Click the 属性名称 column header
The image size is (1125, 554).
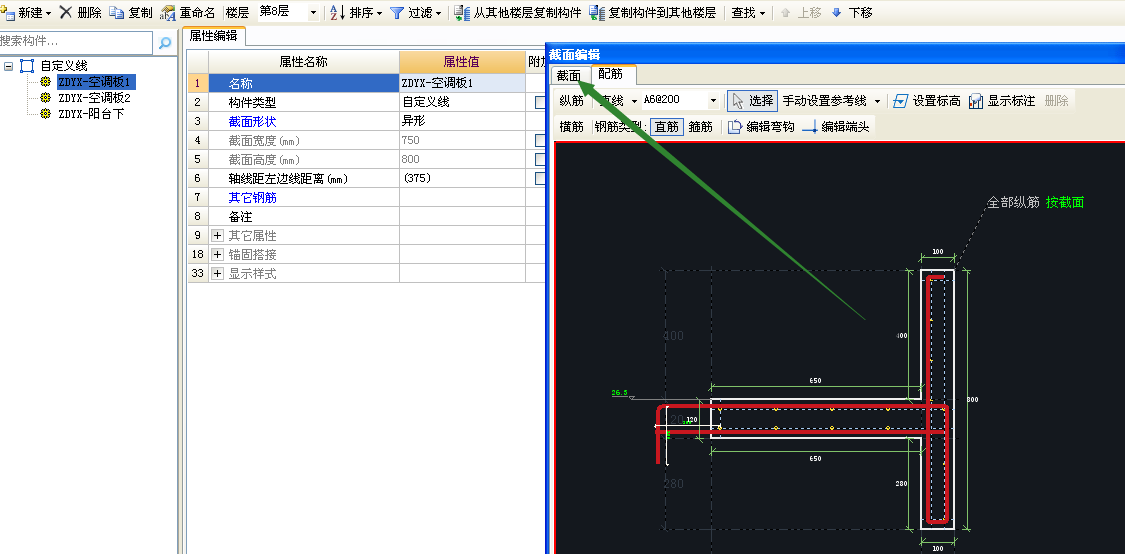point(303,62)
